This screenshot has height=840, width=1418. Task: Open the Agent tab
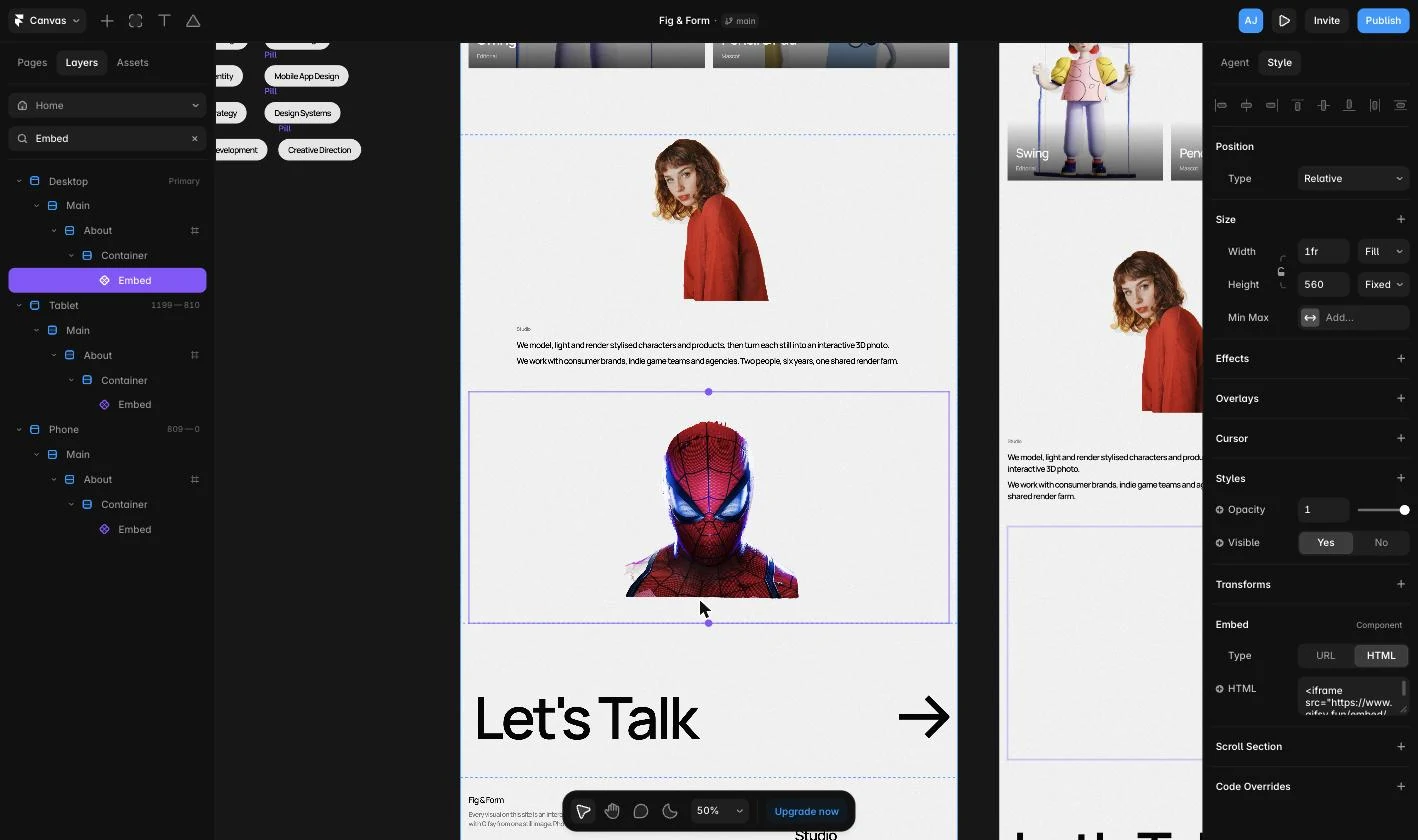(x=1234, y=62)
